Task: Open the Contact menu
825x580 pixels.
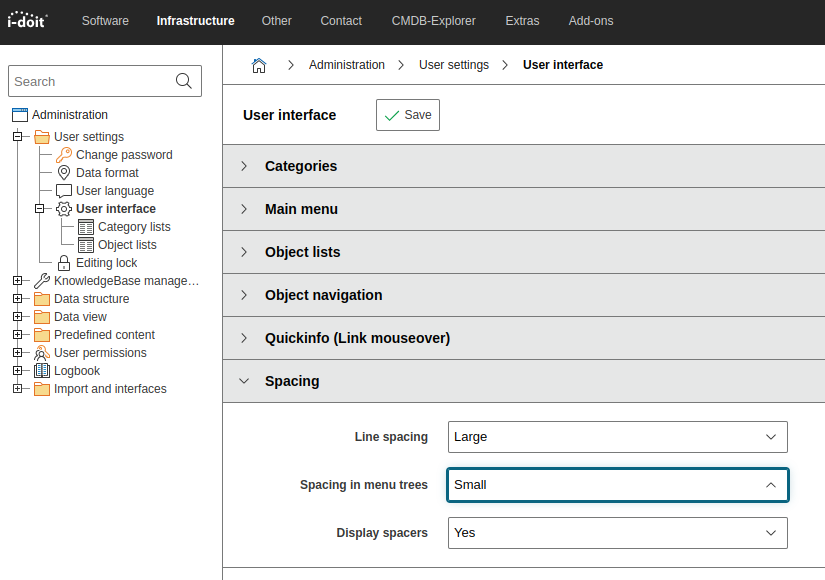Action: pos(341,21)
